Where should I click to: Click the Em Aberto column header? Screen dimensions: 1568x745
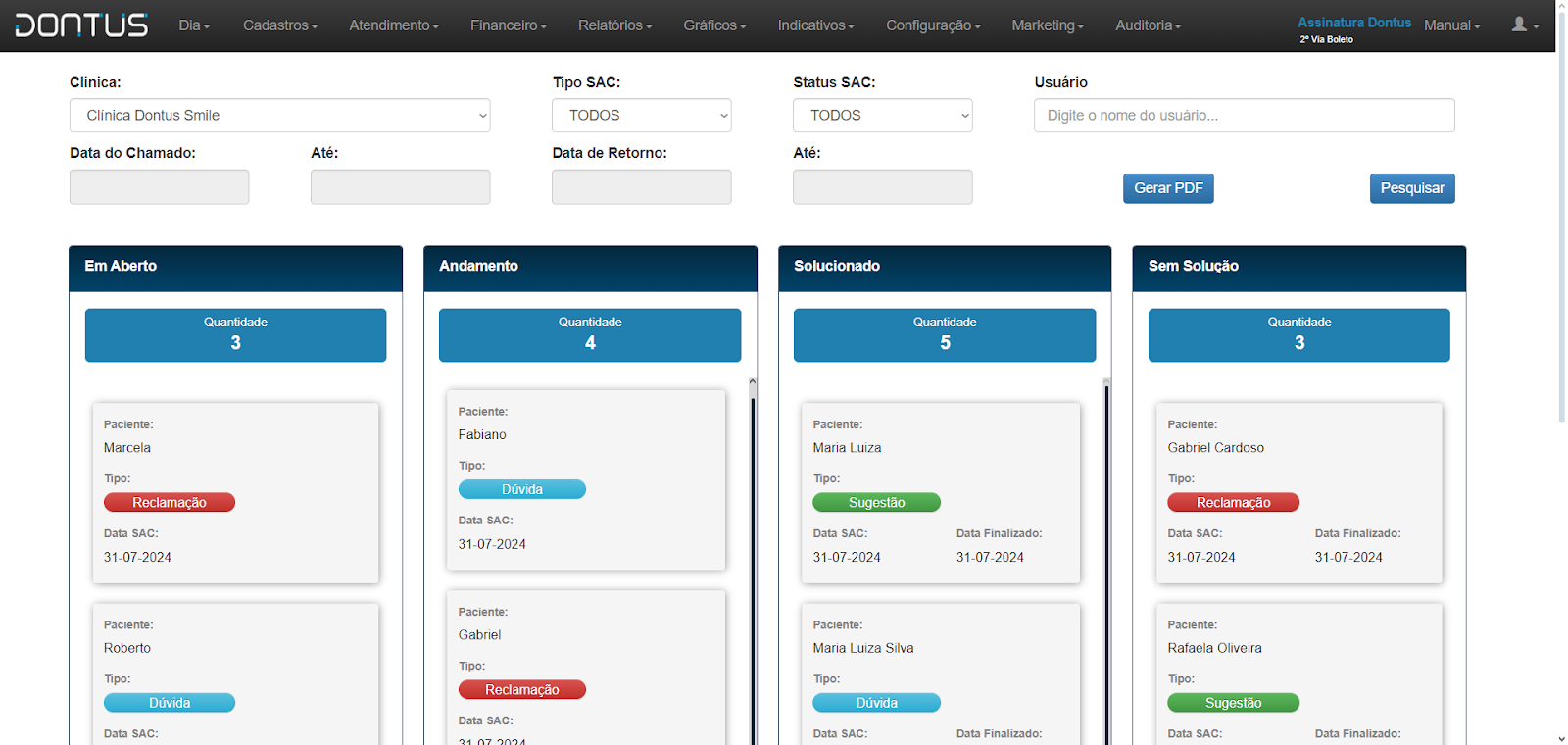(235, 268)
